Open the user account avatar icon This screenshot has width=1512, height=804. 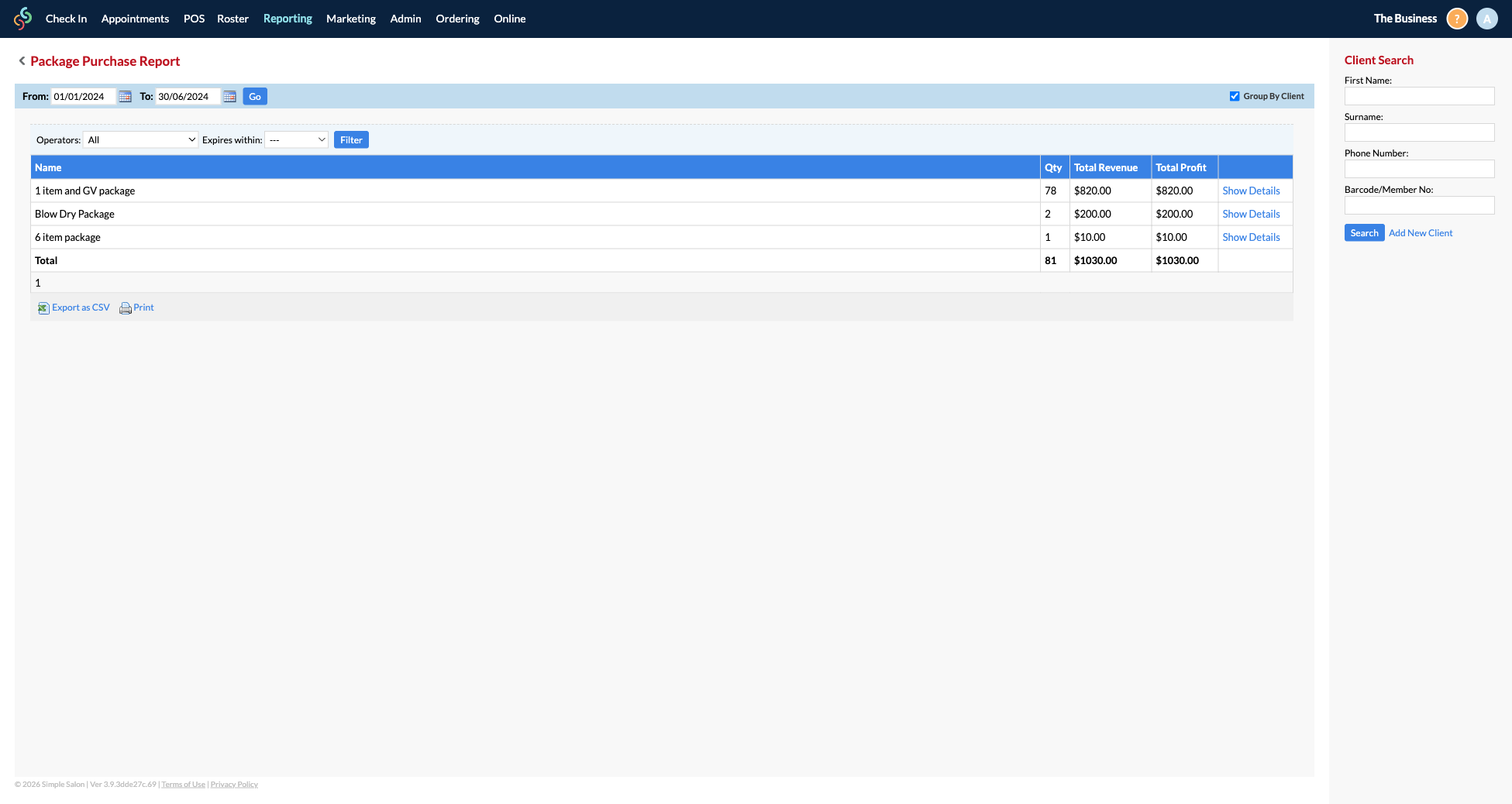1486,19
